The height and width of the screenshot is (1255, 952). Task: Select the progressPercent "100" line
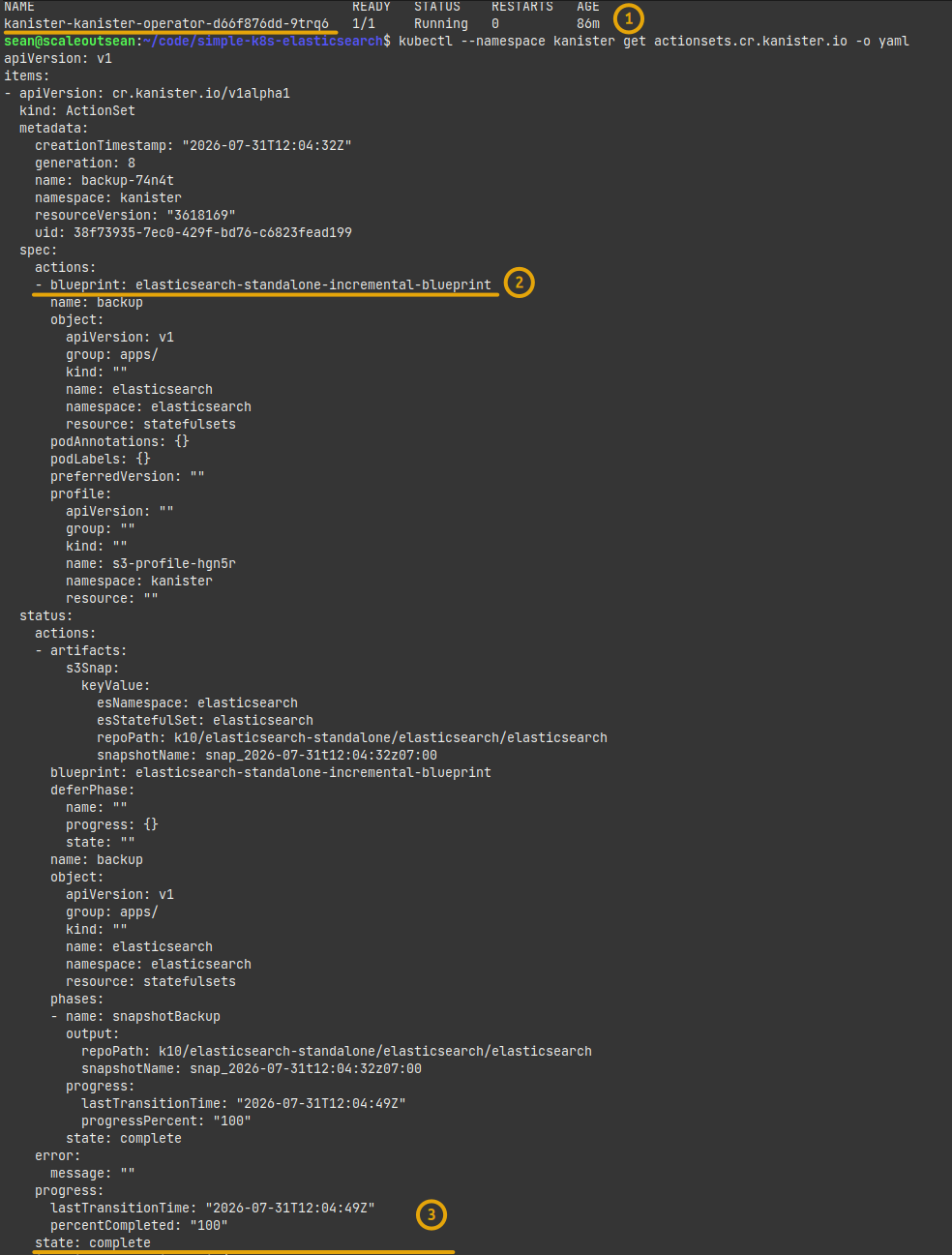click(166, 1121)
